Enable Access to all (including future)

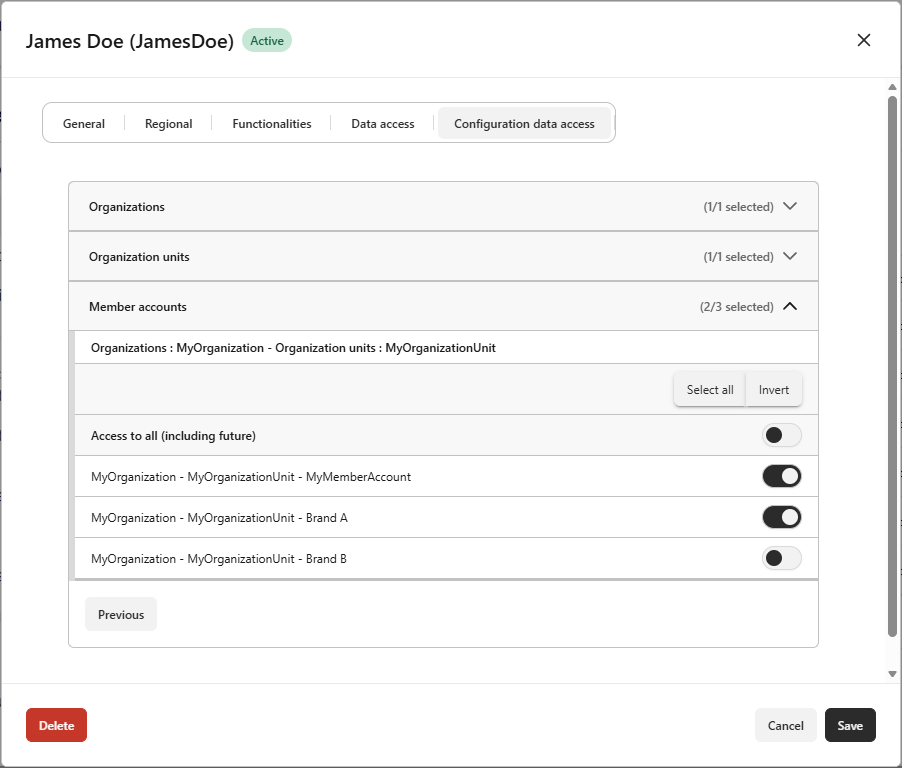pyautogui.click(x=781, y=436)
